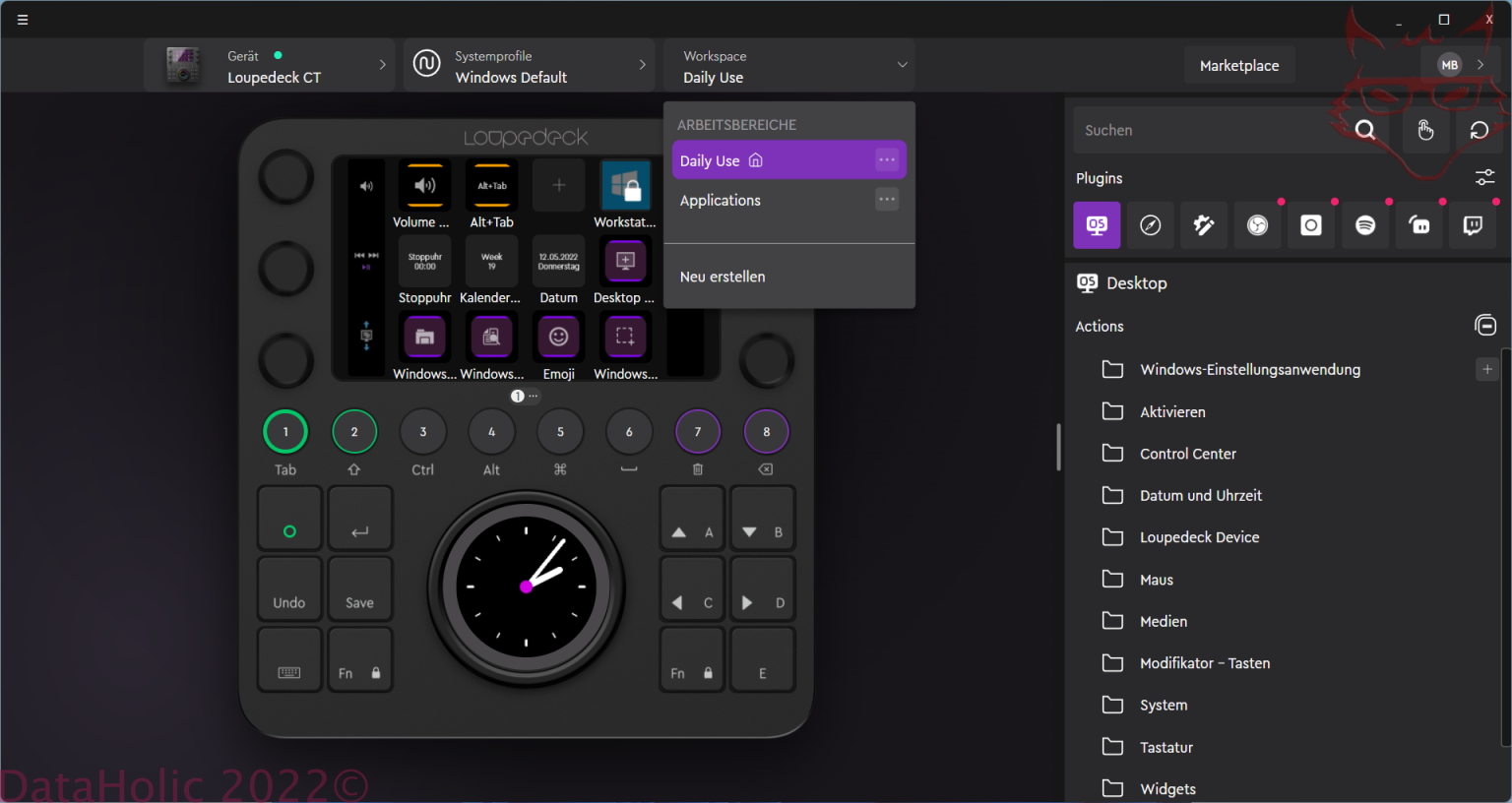Click the touchscreen page 1 indicator
1512x803 pixels.
pyautogui.click(x=518, y=396)
